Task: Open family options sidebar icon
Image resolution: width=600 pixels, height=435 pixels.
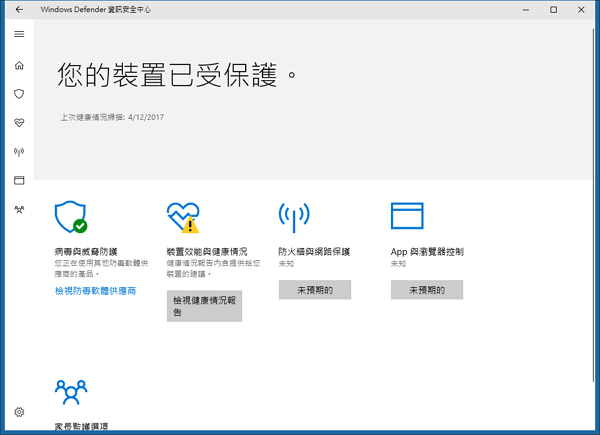Action: (19, 209)
